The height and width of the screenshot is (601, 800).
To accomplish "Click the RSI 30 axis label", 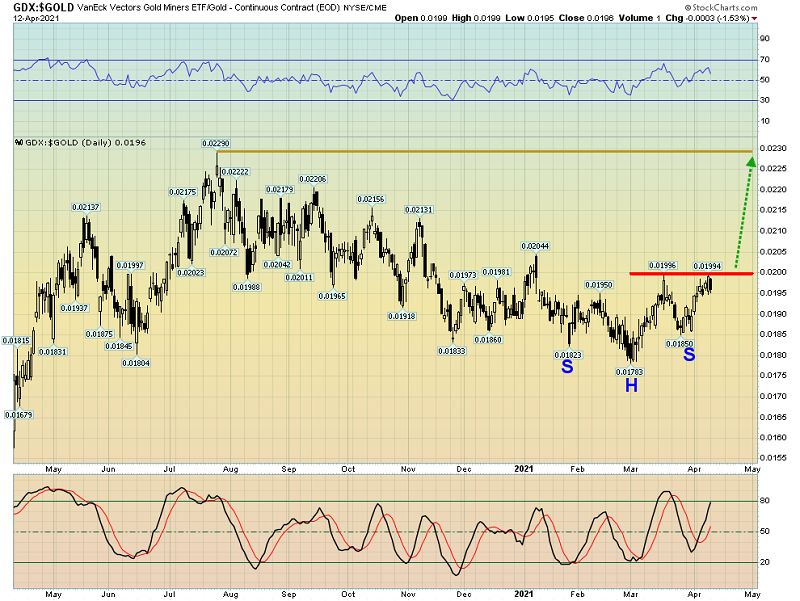I will click(765, 100).
